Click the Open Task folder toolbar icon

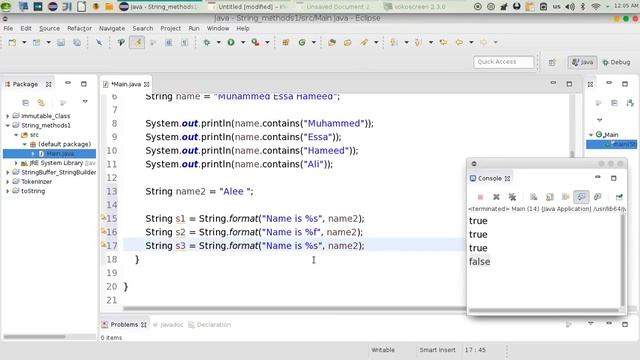(x=348, y=42)
